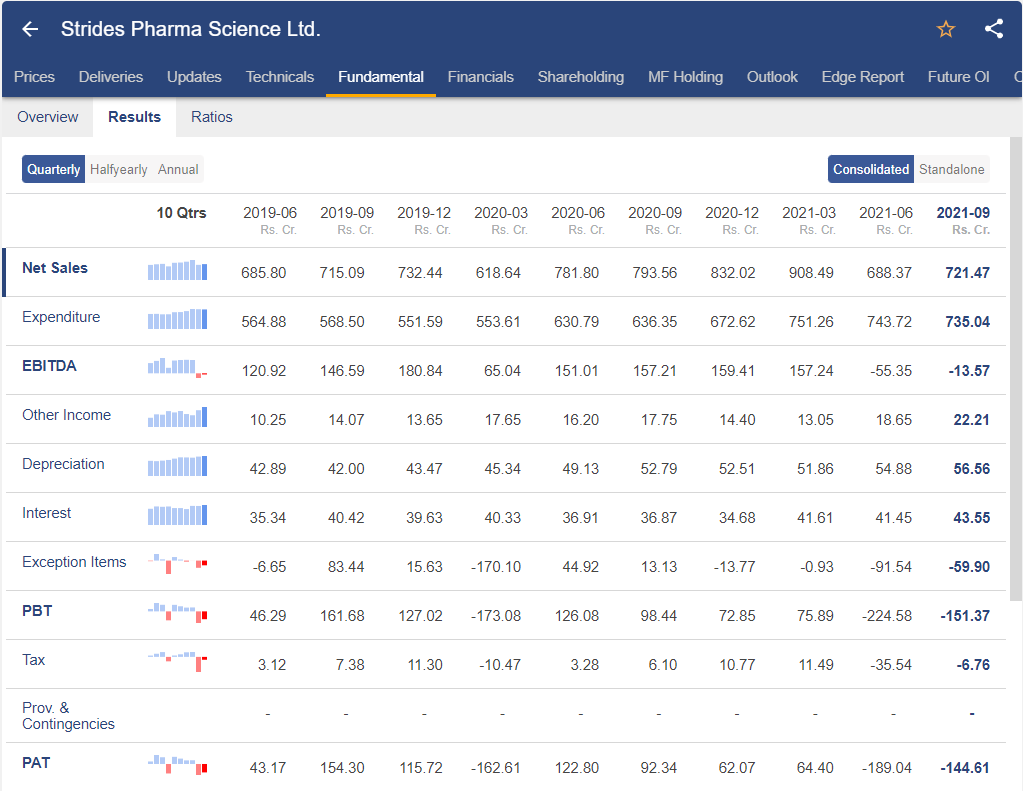The image size is (1023, 791).
Task: Click Other Income value 17.75
Action: (x=659, y=420)
